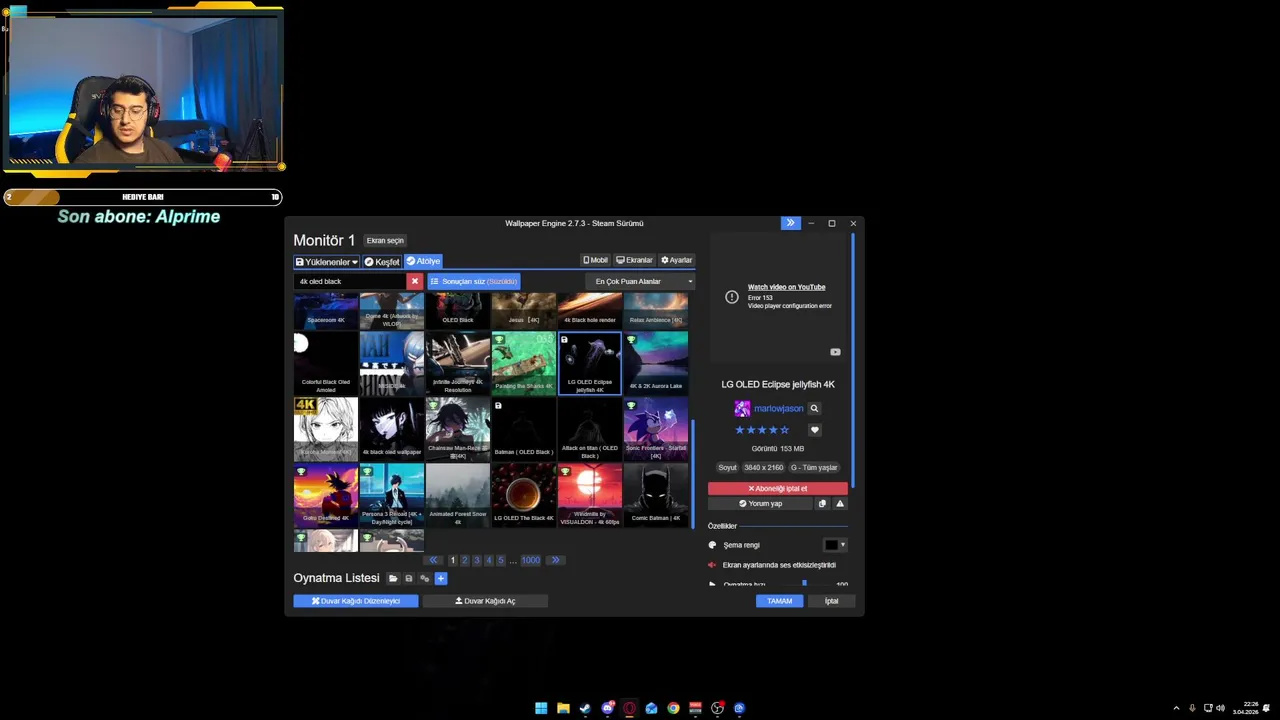Copy wallpaper link with the copy icon

click(x=822, y=504)
